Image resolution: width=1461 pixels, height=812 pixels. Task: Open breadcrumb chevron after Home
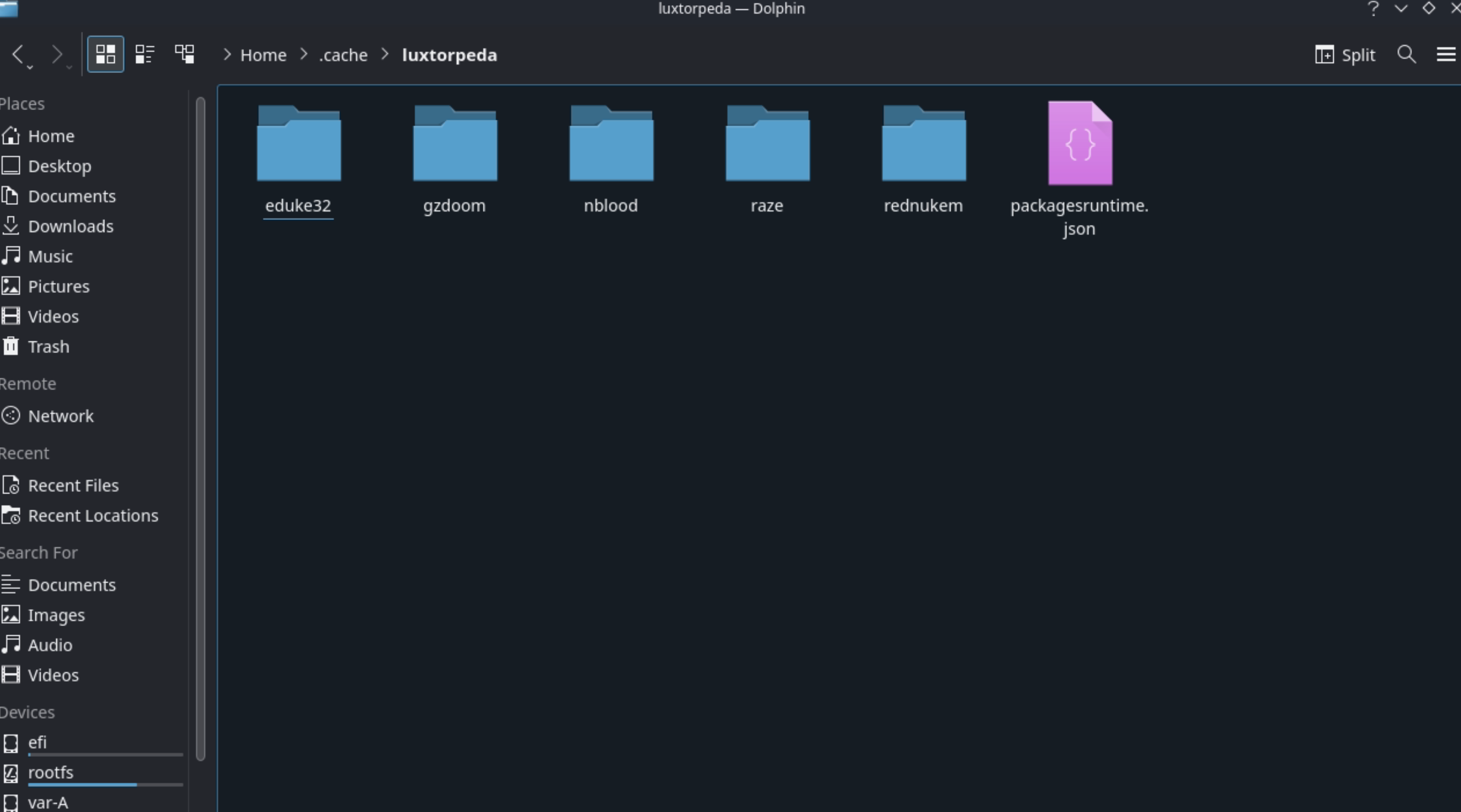(303, 54)
